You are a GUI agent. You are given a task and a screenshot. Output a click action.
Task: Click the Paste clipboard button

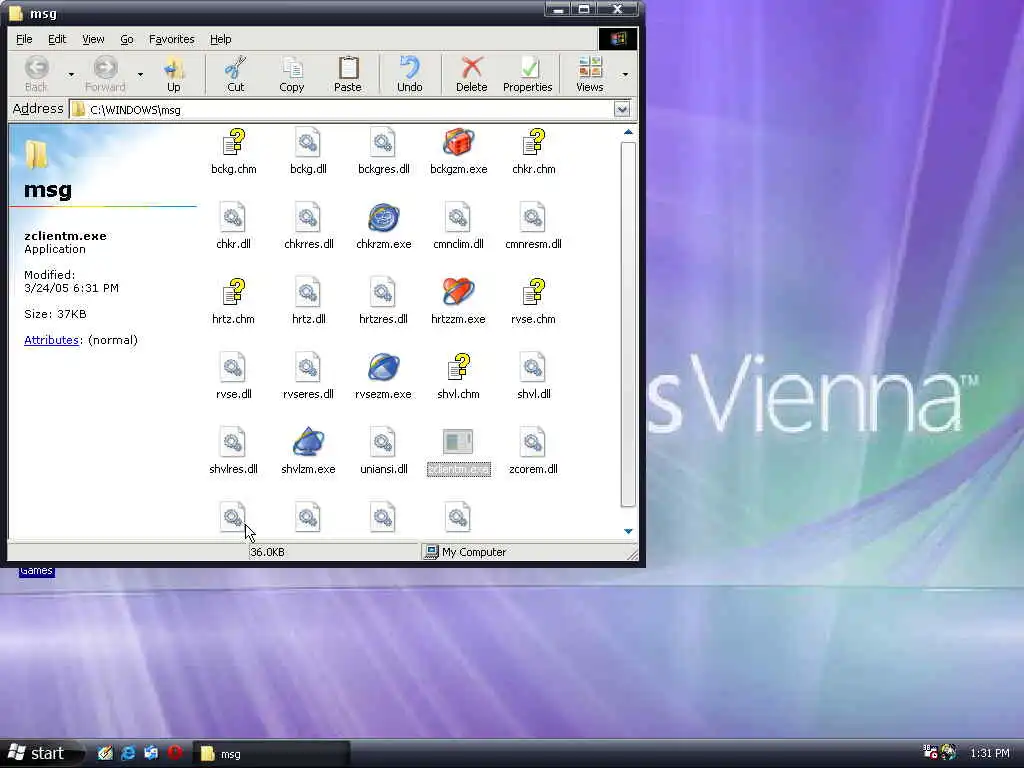(347, 74)
